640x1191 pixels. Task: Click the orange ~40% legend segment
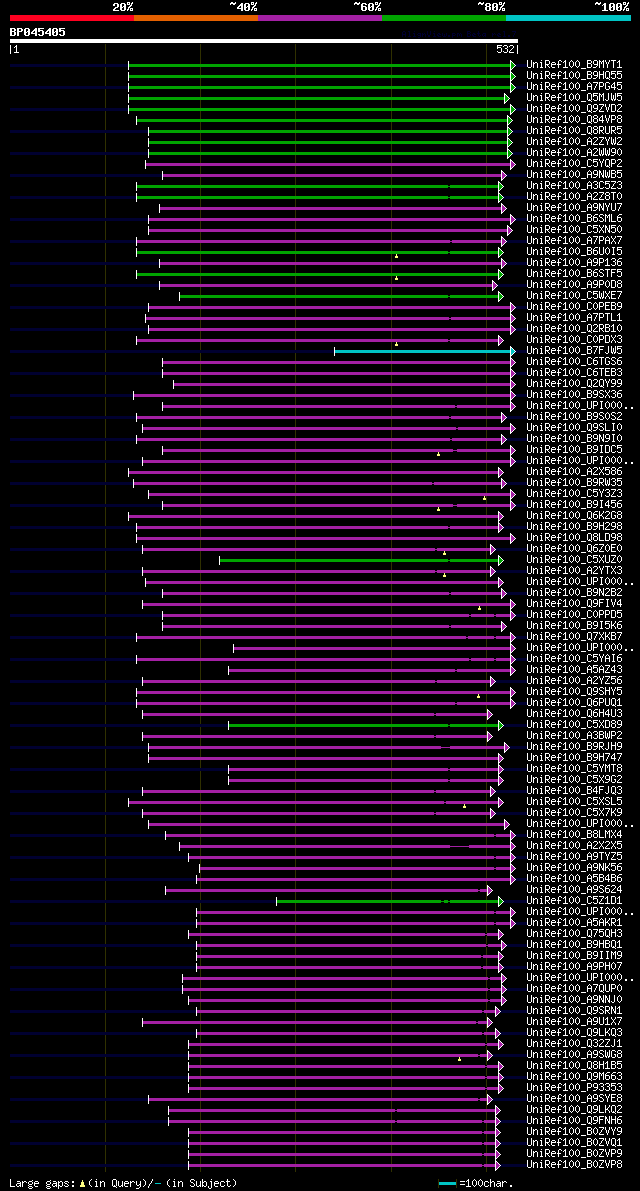pos(196,17)
